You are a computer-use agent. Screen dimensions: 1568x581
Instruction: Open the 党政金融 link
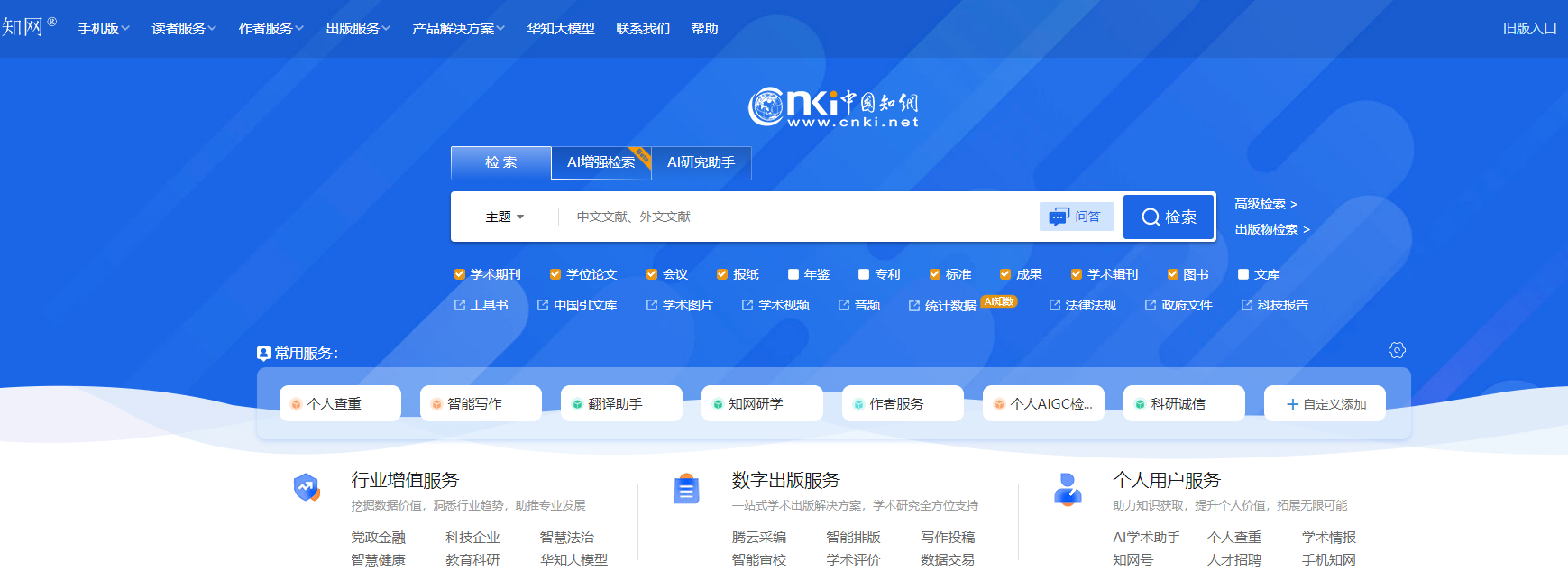click(379, 538)
